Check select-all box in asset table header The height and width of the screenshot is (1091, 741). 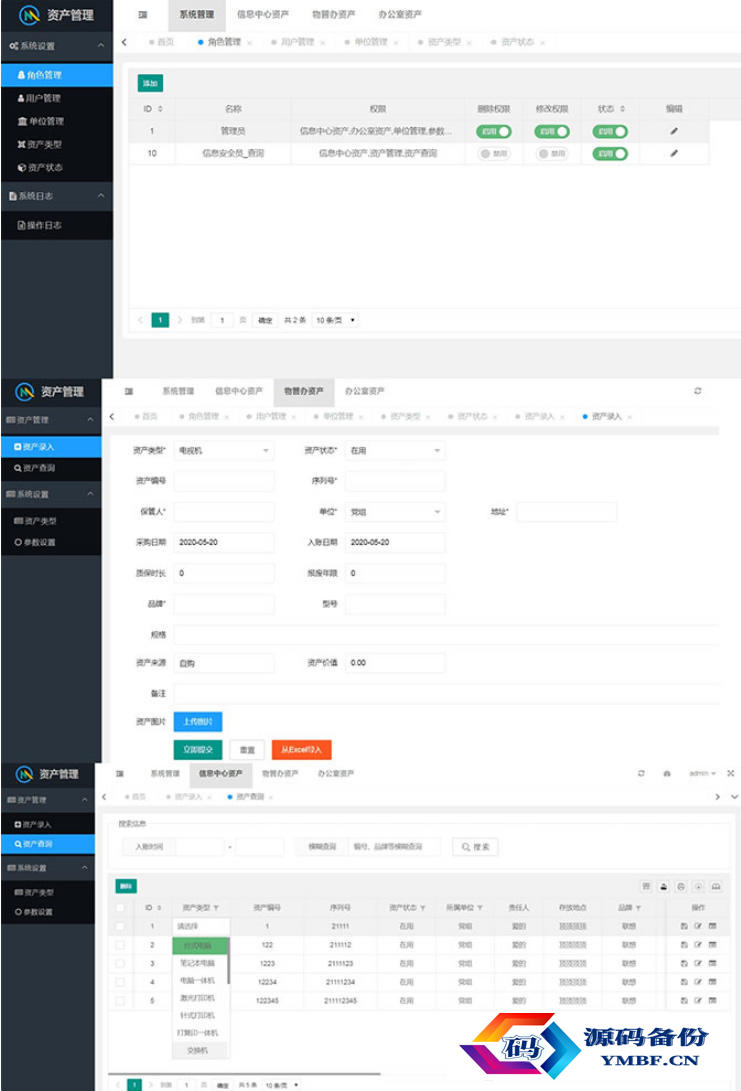(x=120, y=908)
